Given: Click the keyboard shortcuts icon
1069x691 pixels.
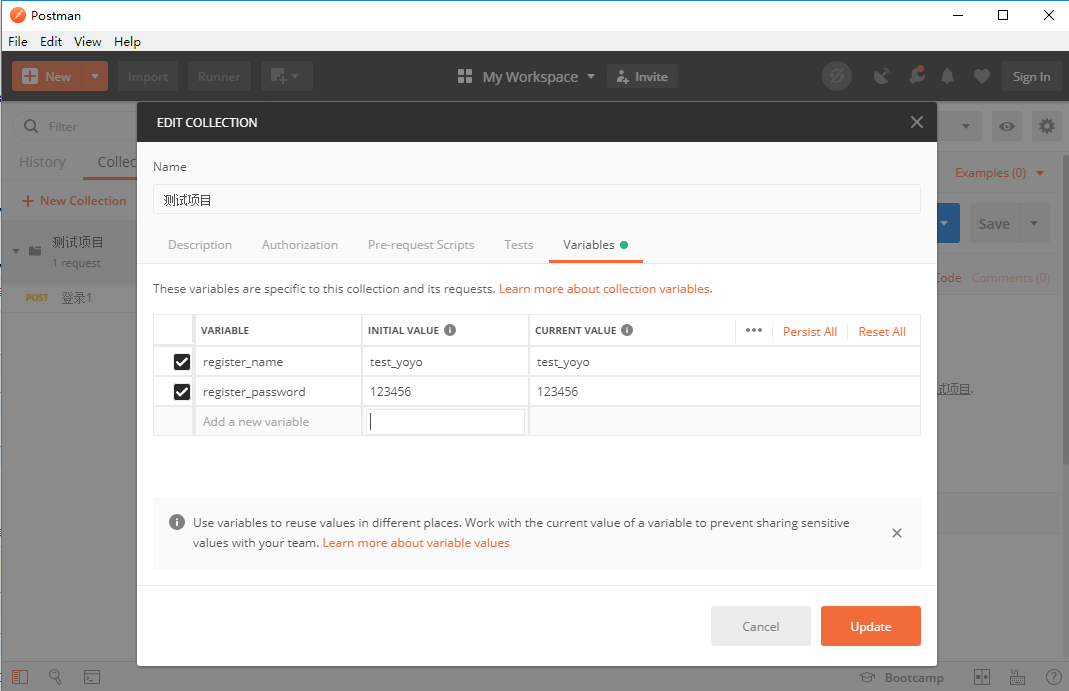Looking at the screenshot, I should [1016, 677].
